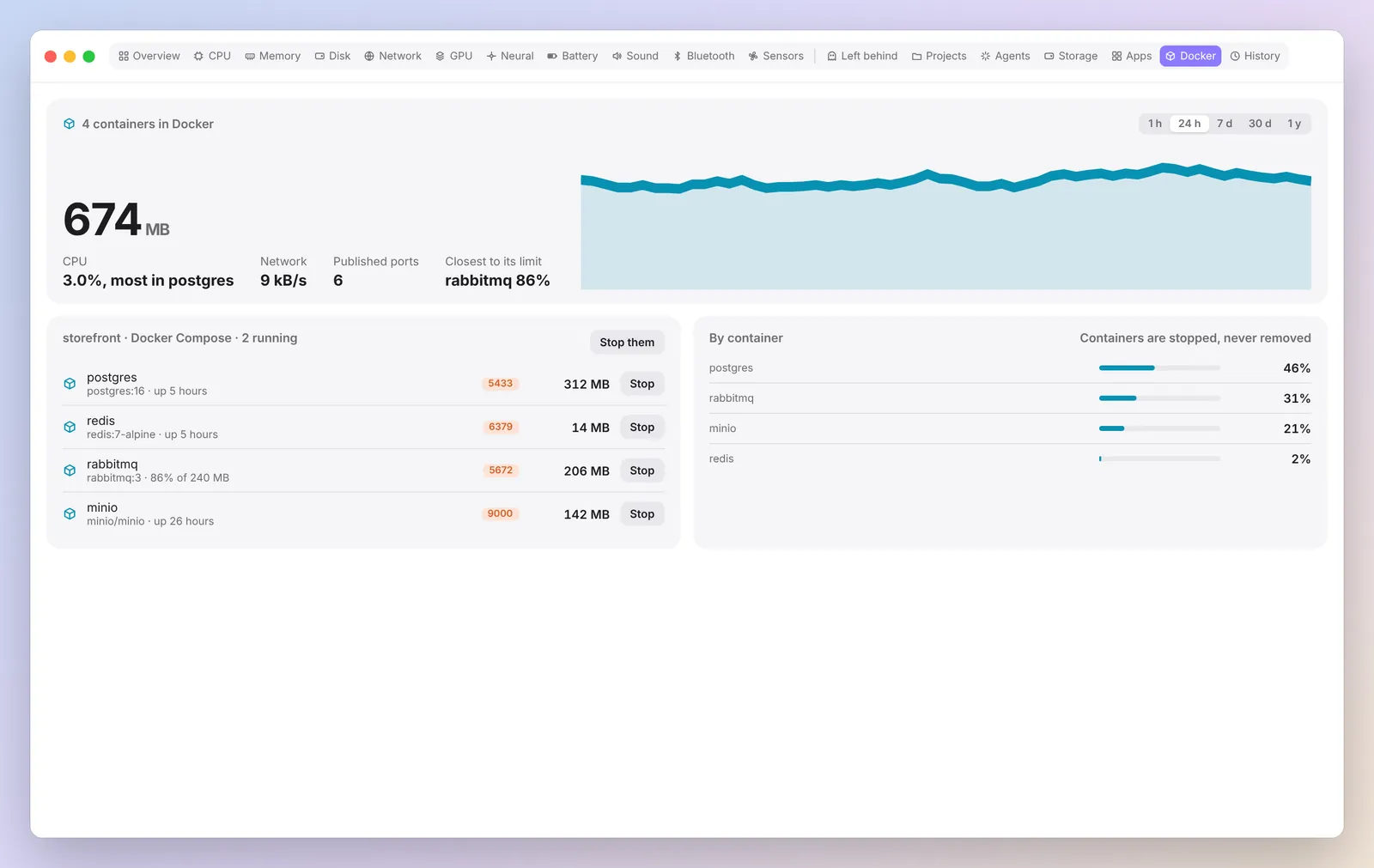Viewport: 1374px width, 868px height.
Task: Click port badge 5672
Action: [501, 470]
